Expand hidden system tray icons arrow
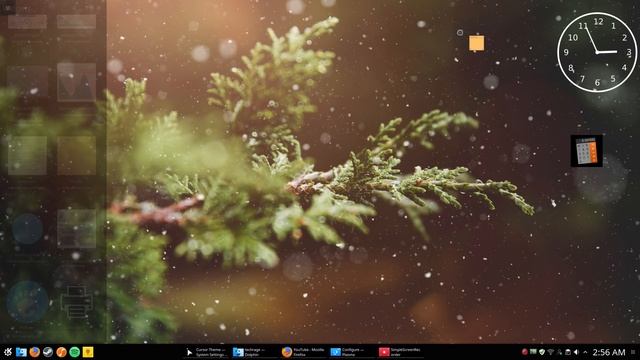Screen dimensions: 640x360 click(585, 352)
